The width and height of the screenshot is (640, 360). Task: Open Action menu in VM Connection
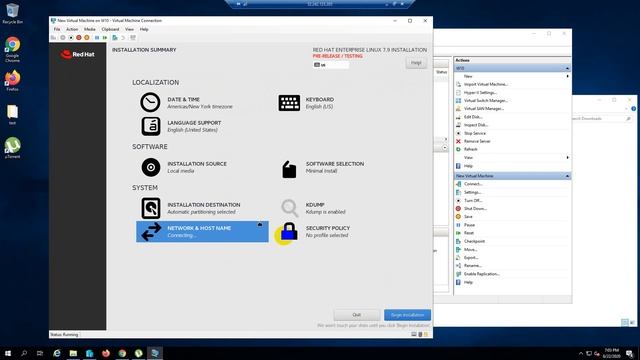(72, 29)
